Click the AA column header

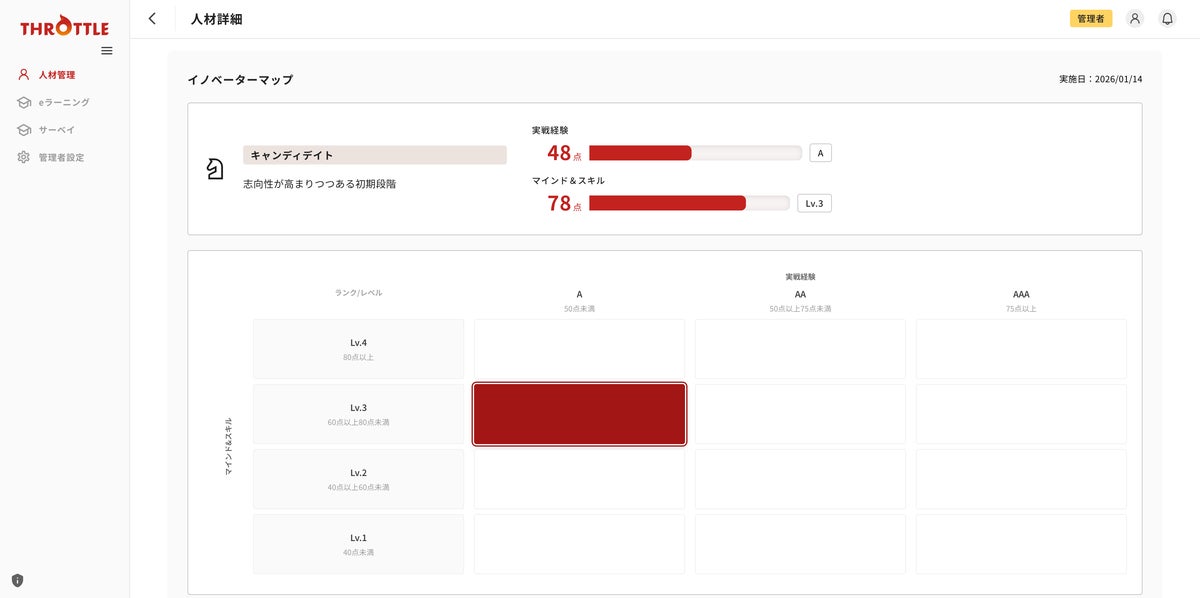(800, 294)
